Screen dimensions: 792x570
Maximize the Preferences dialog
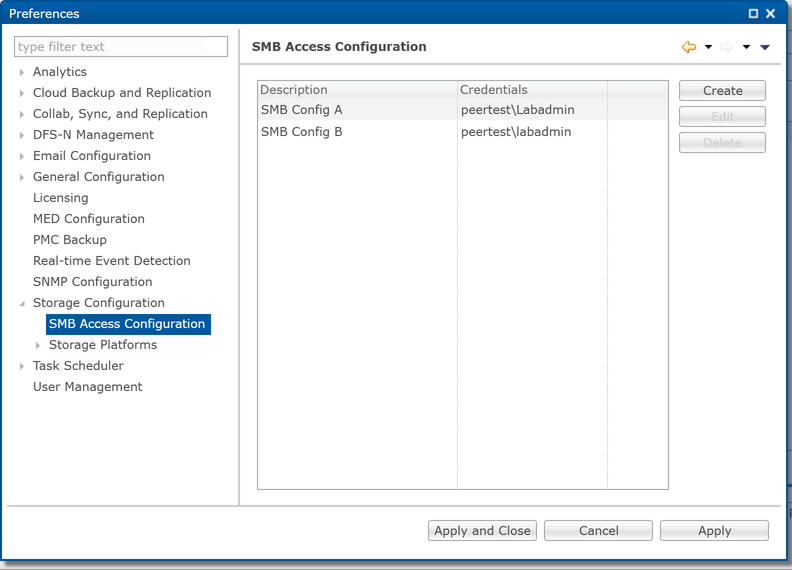pyautogui.click(x=753, y=14)
